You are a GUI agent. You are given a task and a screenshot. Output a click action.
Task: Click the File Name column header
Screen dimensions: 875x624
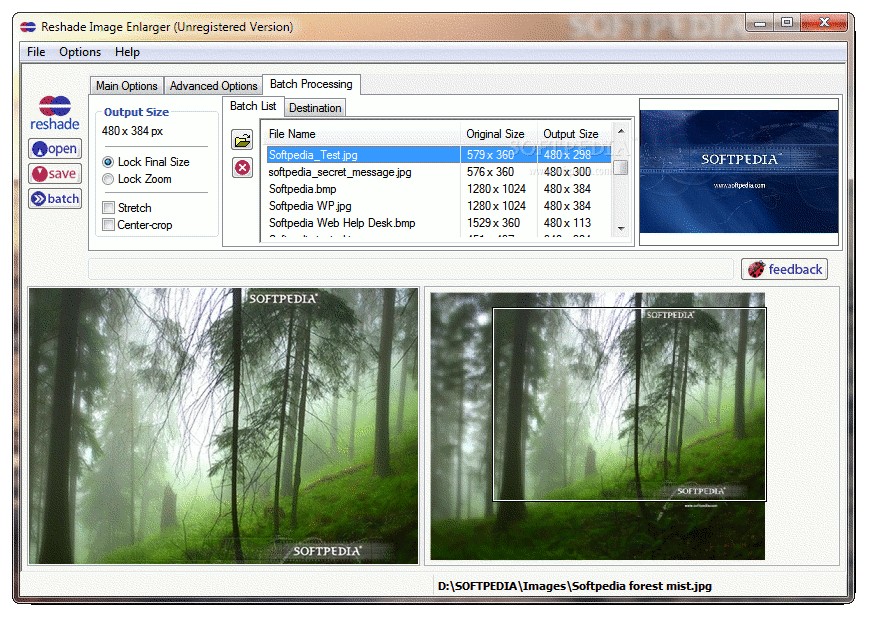pos(361,134)
